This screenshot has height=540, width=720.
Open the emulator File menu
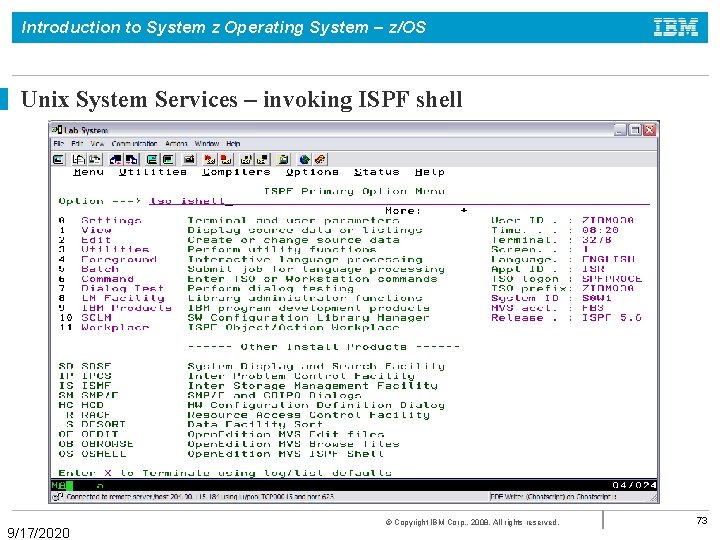click(x=58, y=144)
